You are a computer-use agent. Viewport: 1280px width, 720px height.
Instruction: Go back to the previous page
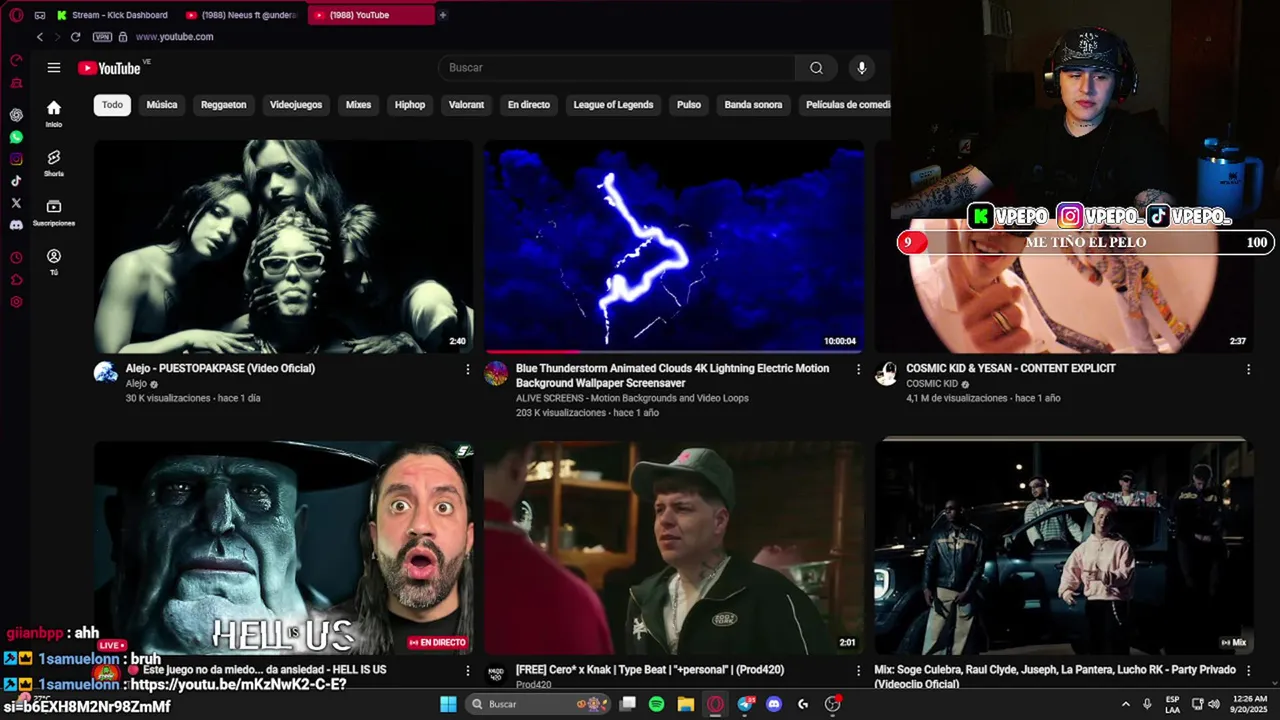40,37
